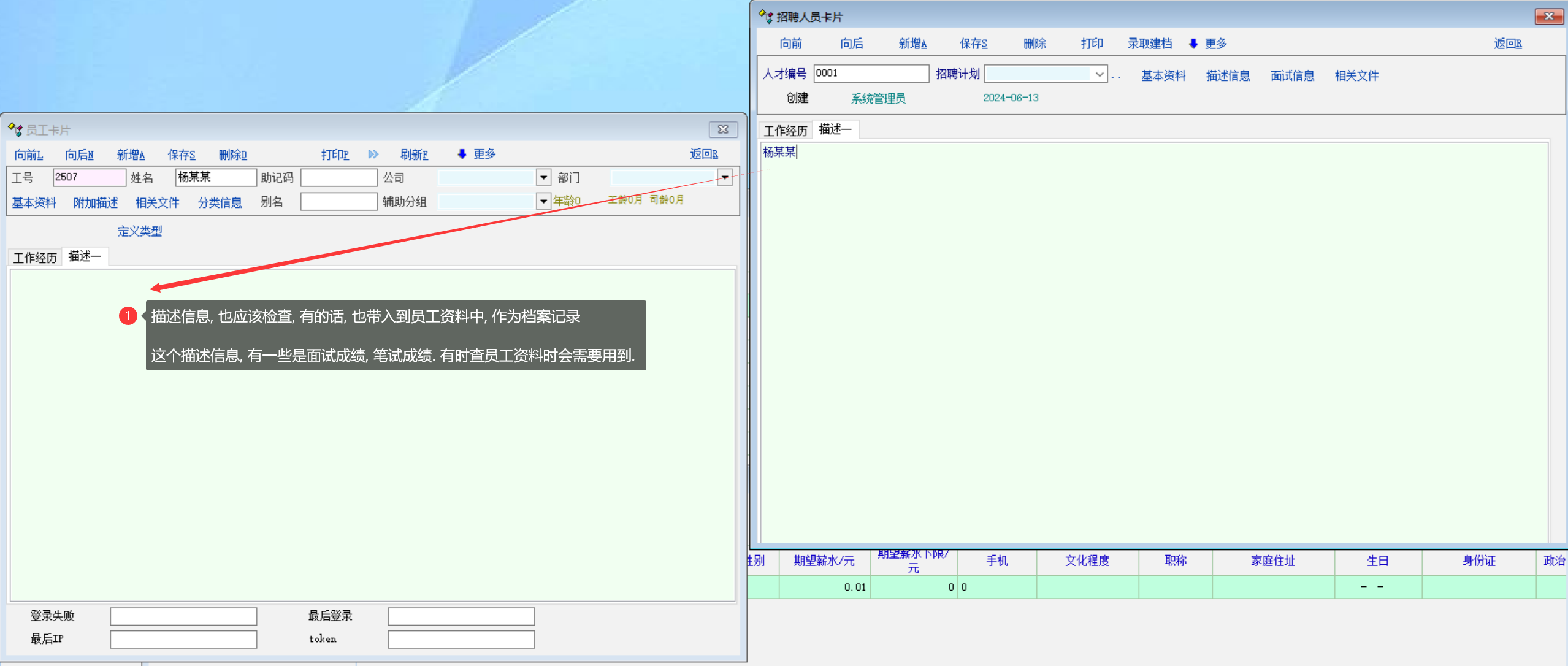The height and width of the screenshot is (666, 1568).
Task: Expand the 招聘计划 combo box
Action: [1100, 74]
